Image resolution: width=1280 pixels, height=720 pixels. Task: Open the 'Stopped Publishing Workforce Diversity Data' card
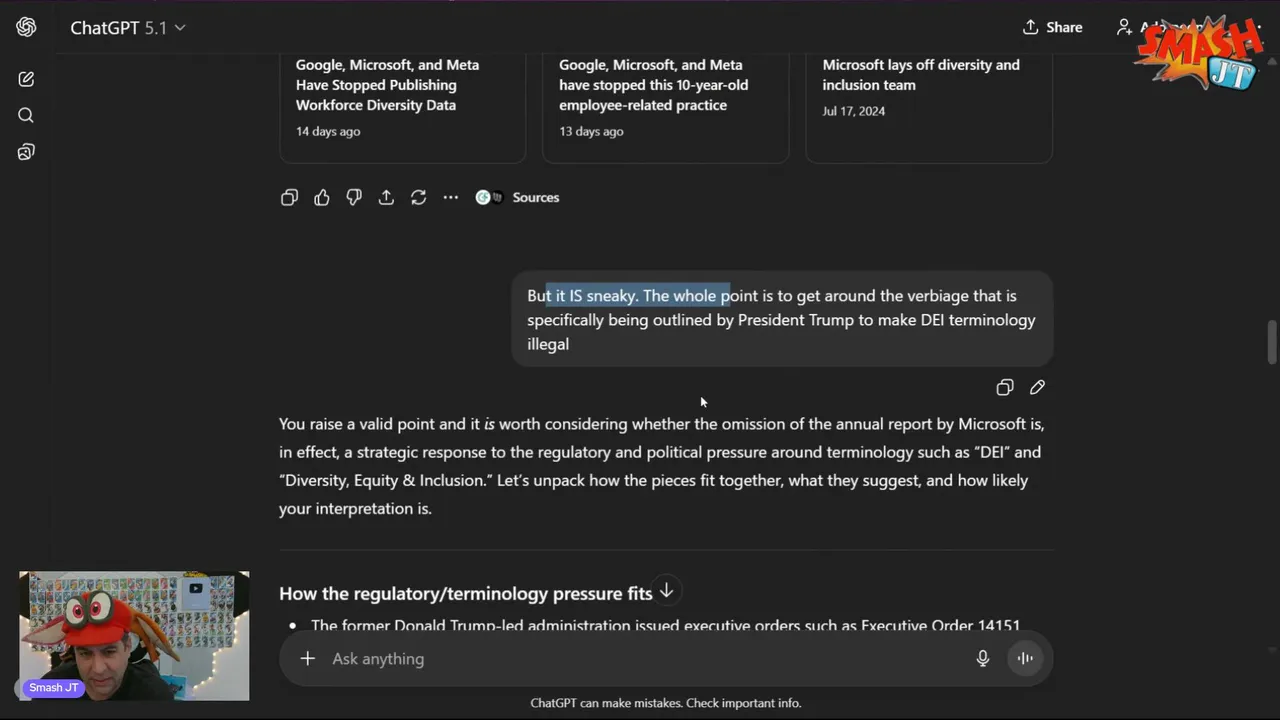(402, 107)
